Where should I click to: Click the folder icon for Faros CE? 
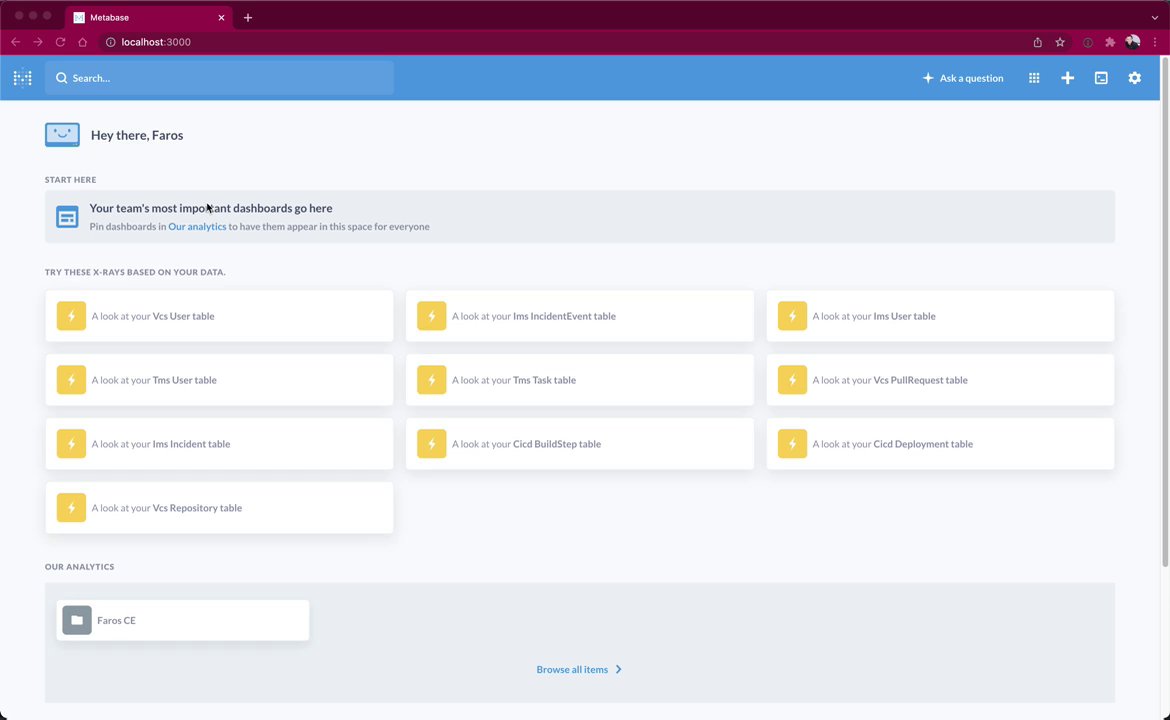[x=77, y=620]
